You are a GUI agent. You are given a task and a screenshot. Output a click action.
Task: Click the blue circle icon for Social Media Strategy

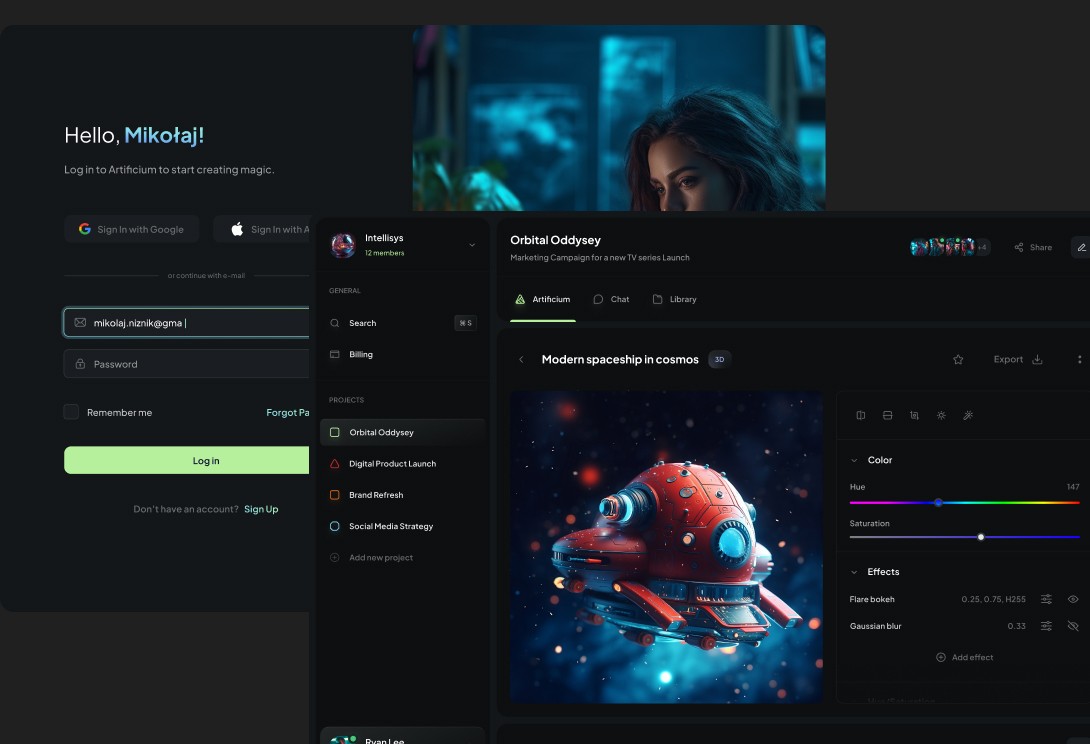pyautogui.click(x=334, y=526)
